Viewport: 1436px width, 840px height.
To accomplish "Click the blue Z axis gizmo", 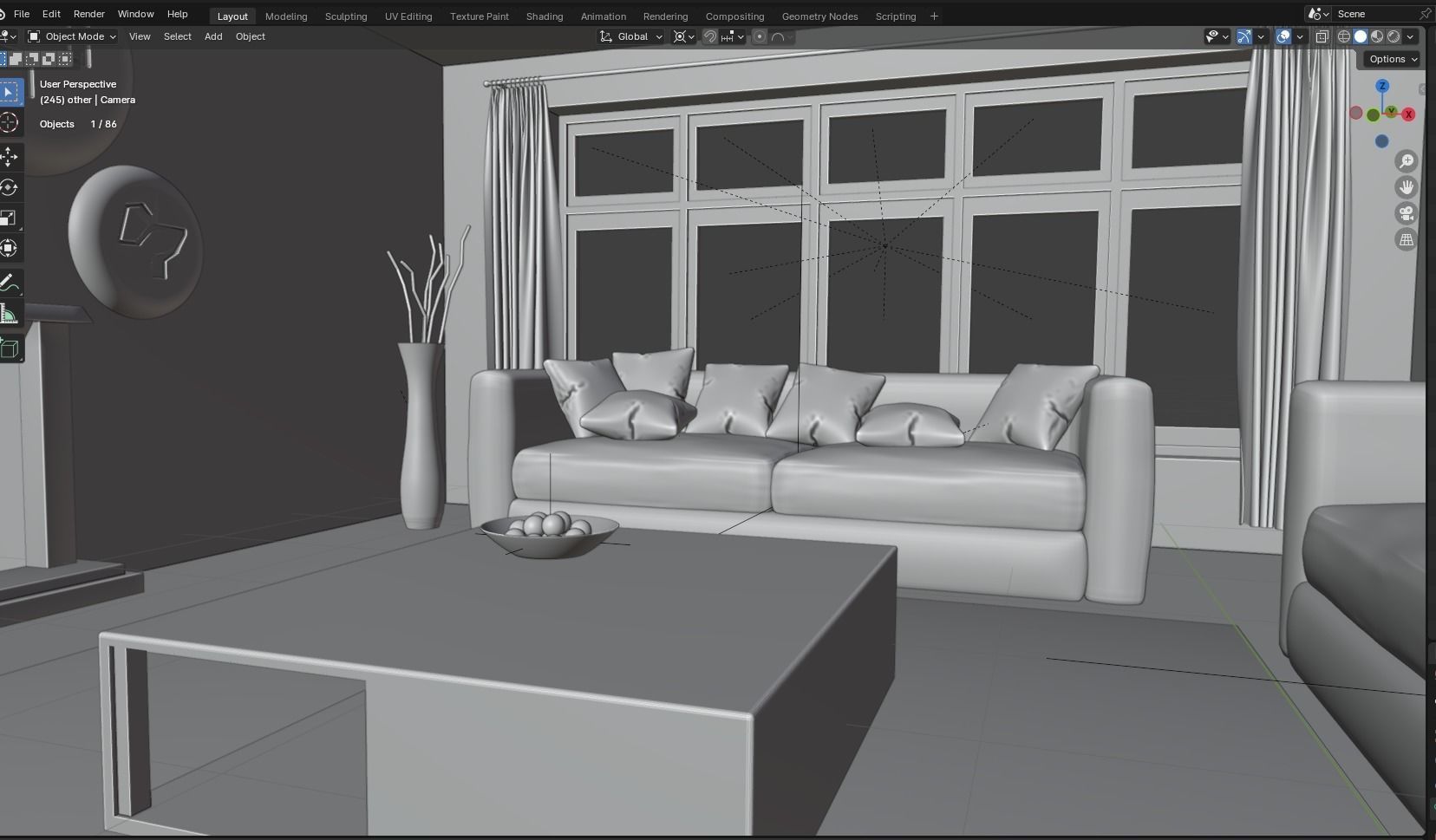I will pyautogui.click(x=1382, y=86).
